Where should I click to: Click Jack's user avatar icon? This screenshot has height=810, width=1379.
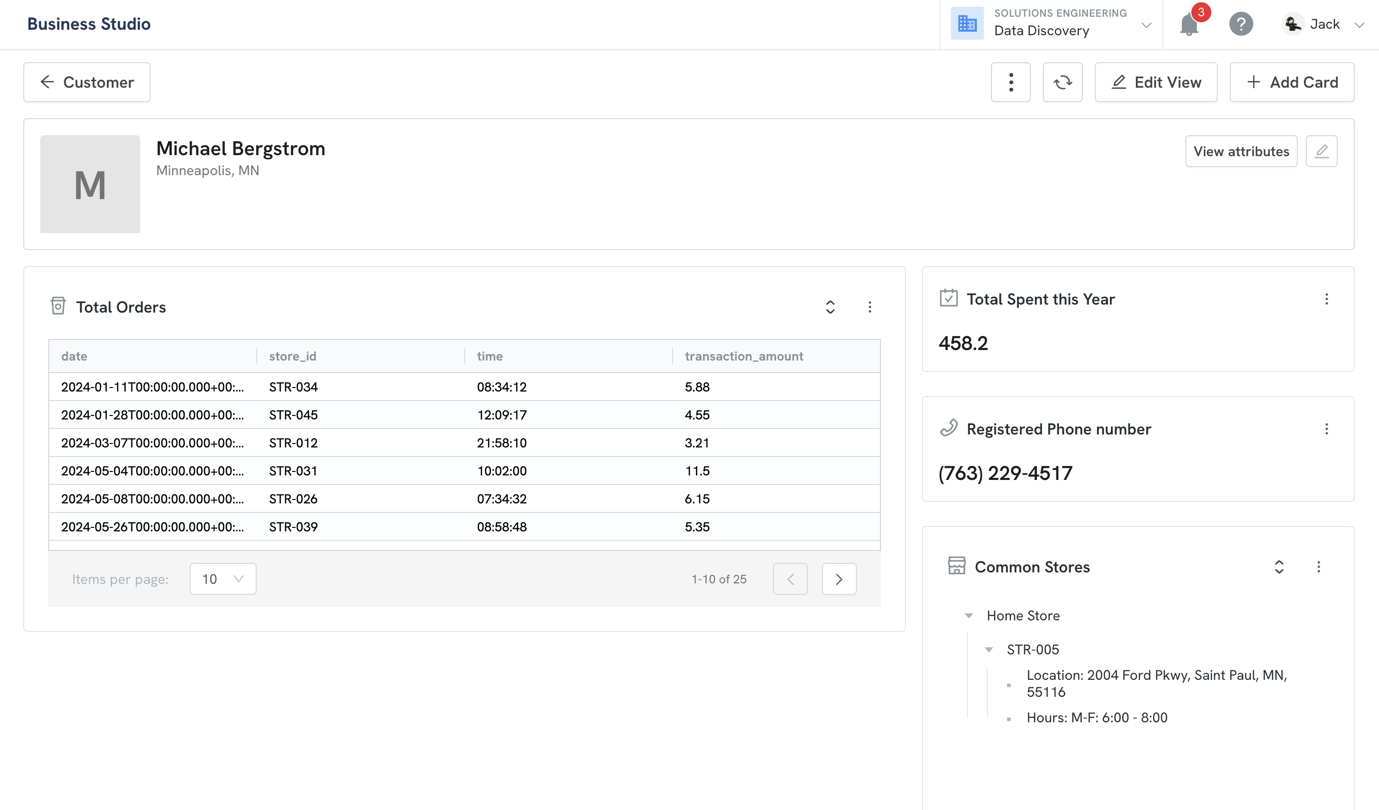[1293, 24]
